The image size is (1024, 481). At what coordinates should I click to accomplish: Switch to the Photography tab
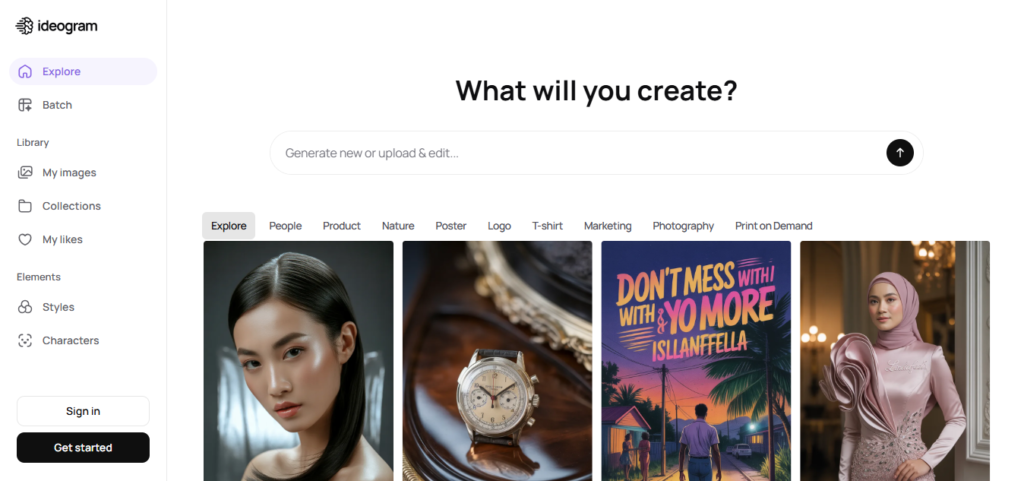(x=683, y=226)
